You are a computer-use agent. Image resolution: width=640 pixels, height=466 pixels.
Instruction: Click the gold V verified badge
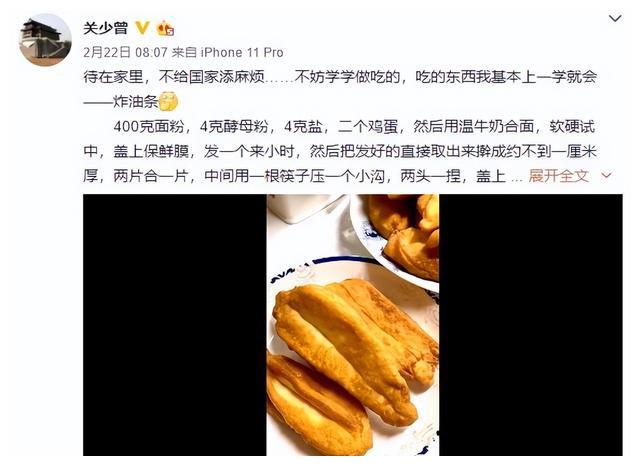[x=142, y=28]
